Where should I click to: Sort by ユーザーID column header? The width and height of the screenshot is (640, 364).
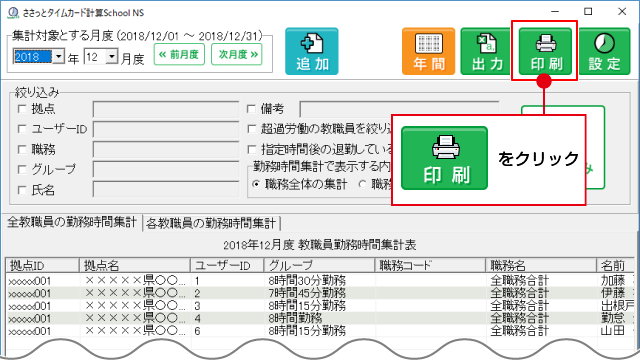(x=227, y=266)
